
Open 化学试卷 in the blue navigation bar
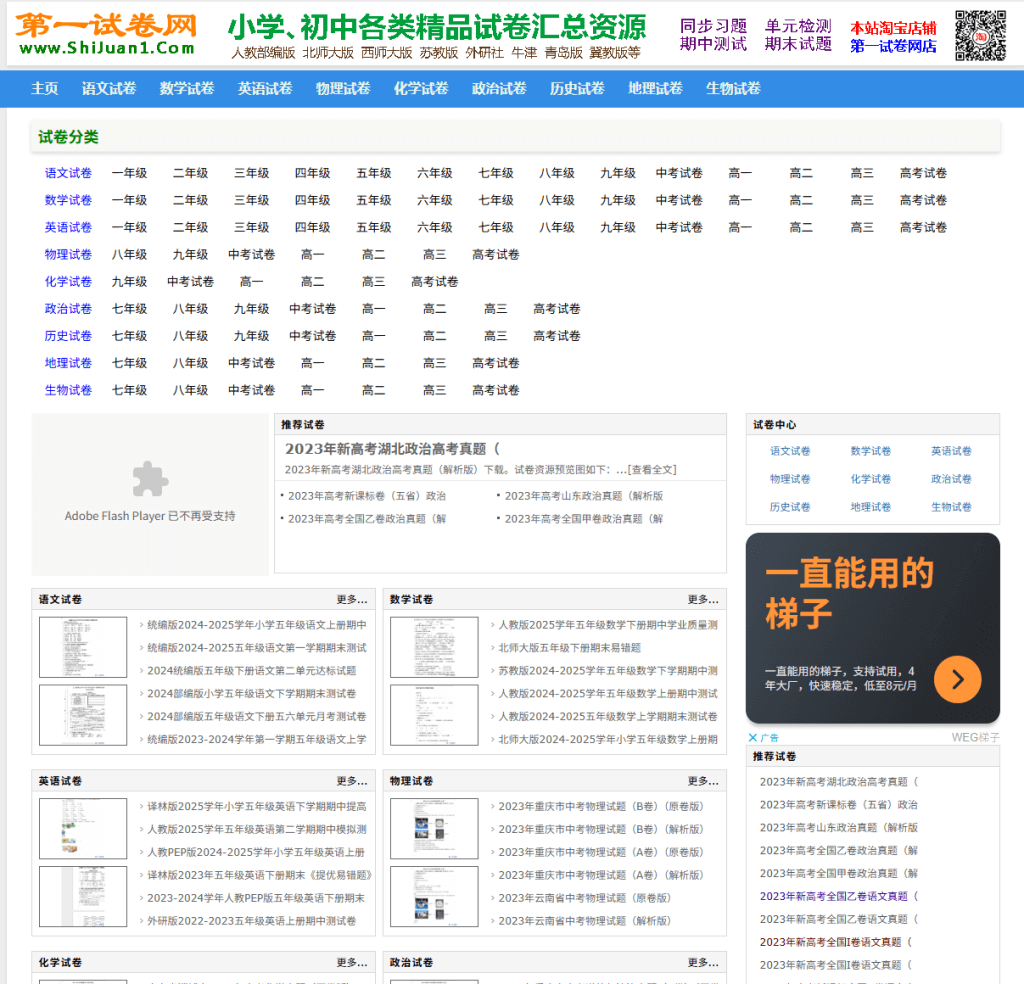421,89
